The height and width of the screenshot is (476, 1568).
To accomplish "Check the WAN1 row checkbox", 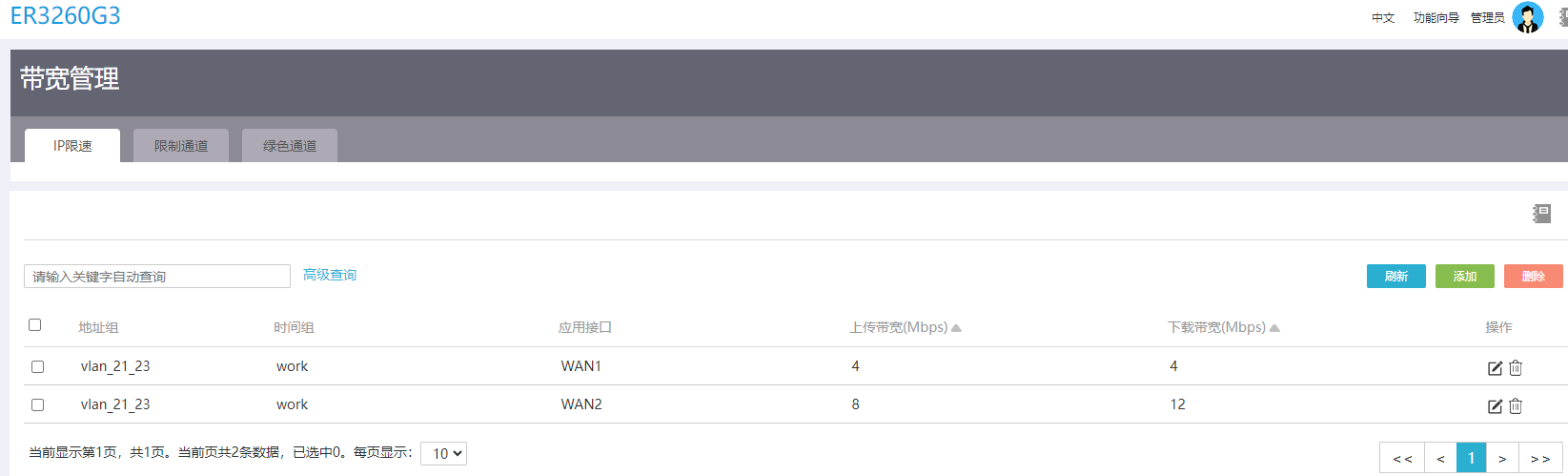I will point(38,366).
